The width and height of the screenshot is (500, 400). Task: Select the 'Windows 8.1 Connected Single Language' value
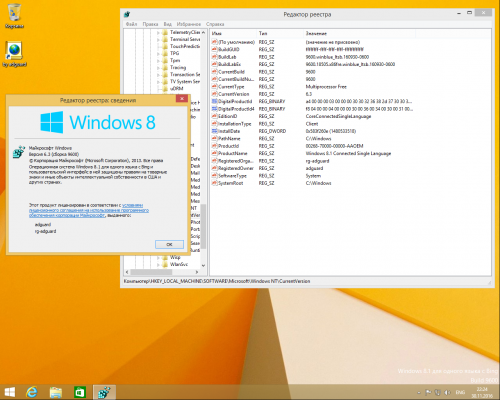tap(348, 153)
